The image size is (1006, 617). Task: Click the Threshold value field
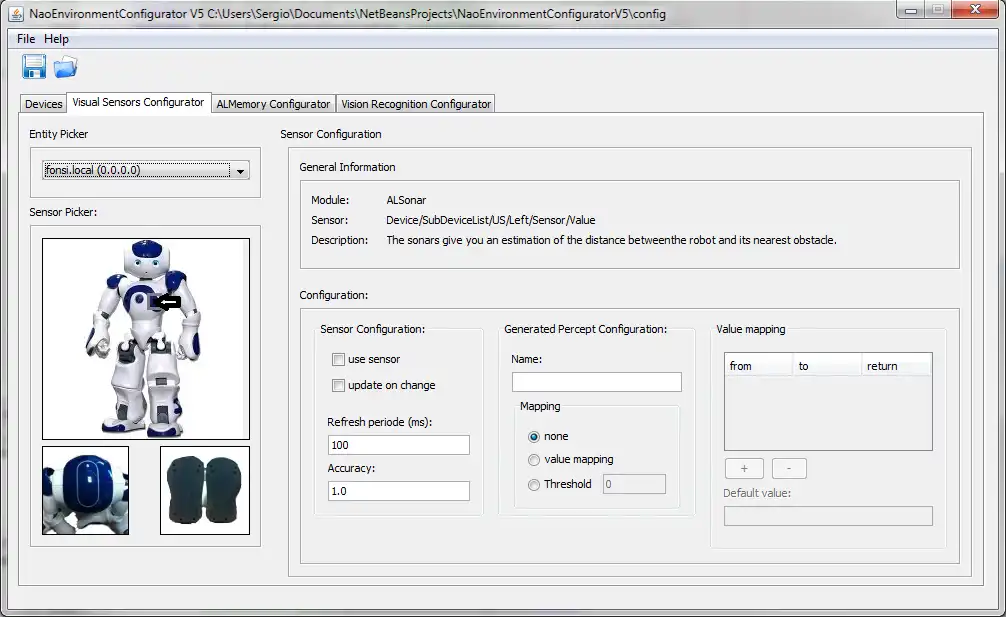(x=634, y=484)
